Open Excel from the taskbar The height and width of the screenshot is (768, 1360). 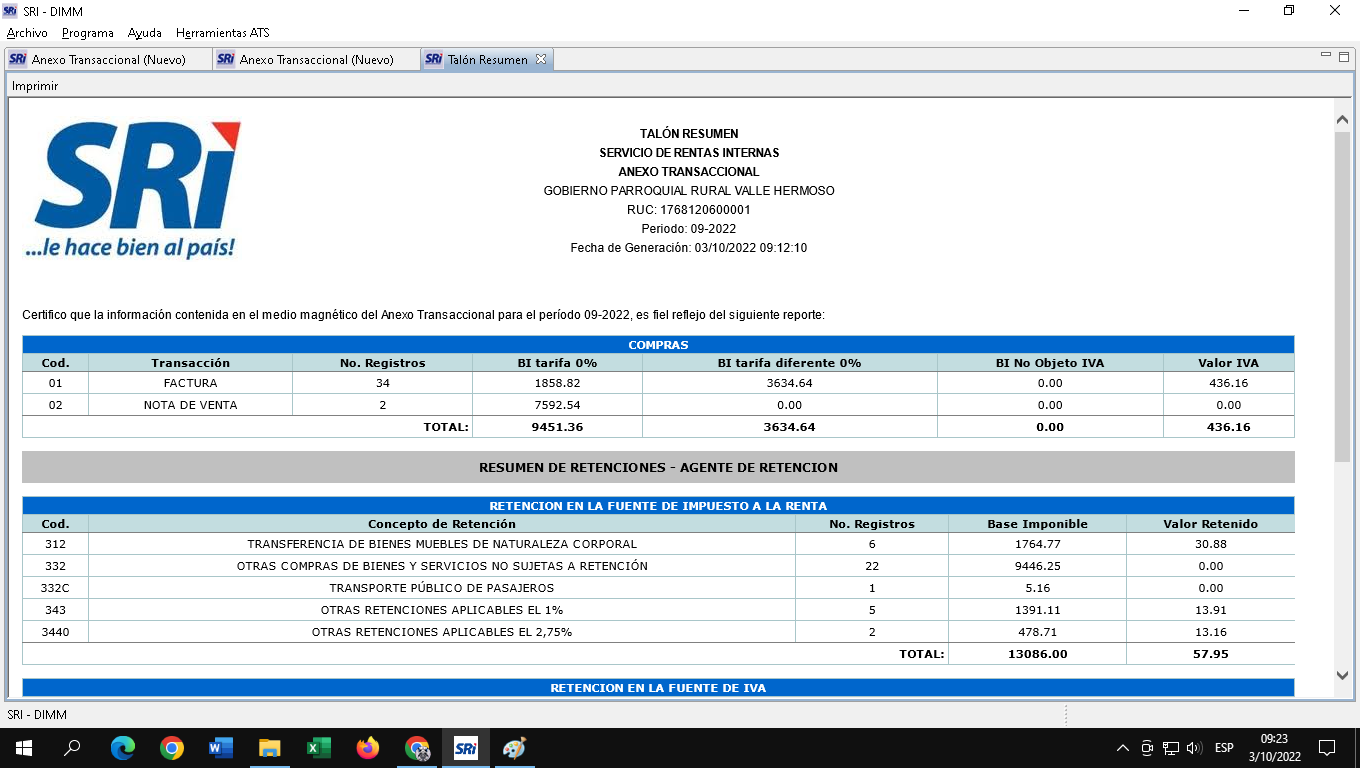[318, 748]
